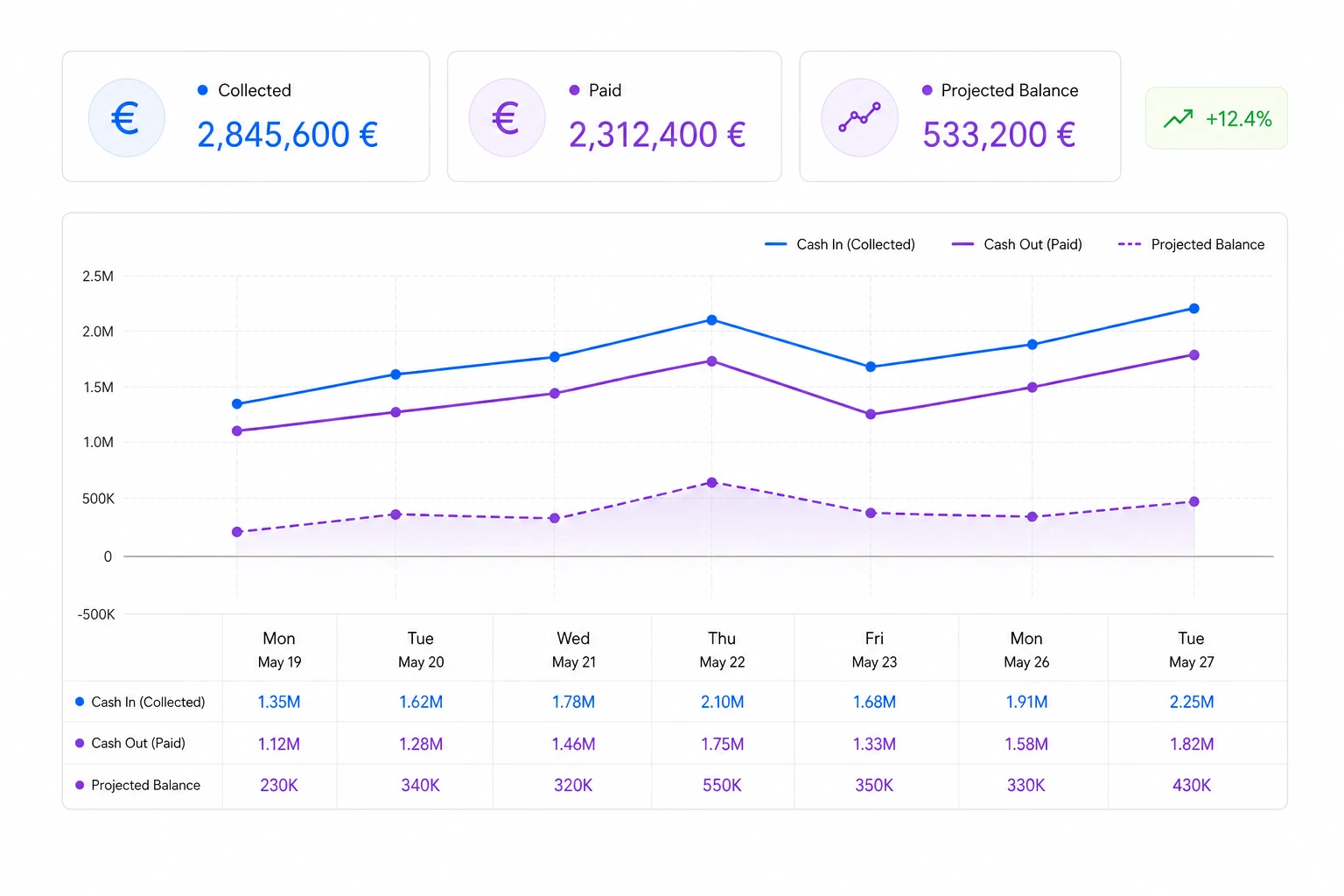1344x896 pixels.
Task: Click the green upward trend arrow icon
Action: click(x=1178, y=118)
